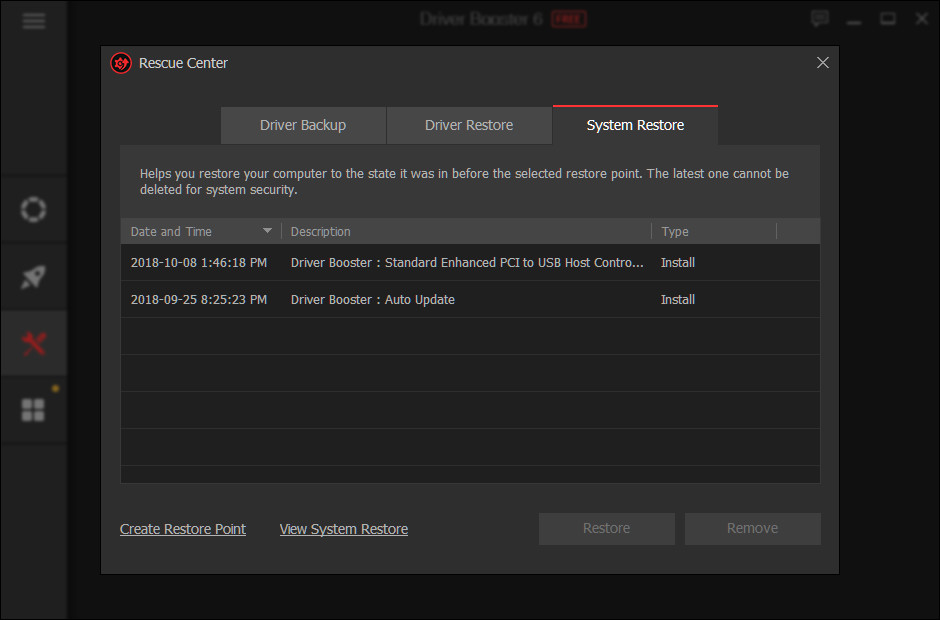This screenshot has width=940, height=620.
Task: Open the View System Restore link
Action: 344,529
